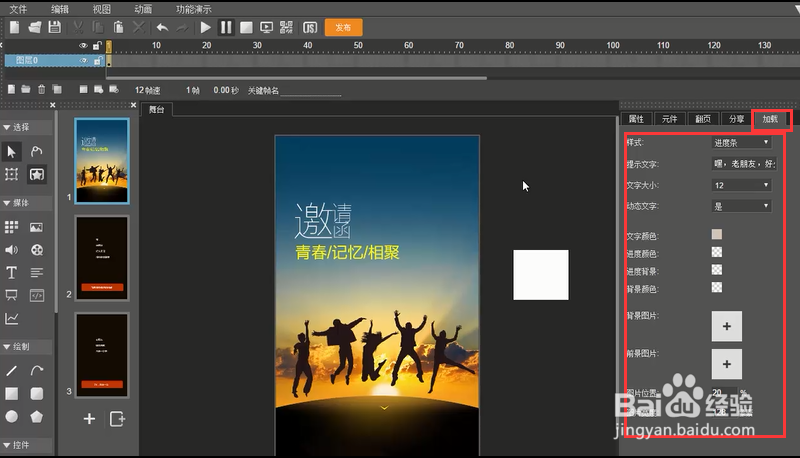Open the 视图 menu
The image size is (800, 458).
102,9
